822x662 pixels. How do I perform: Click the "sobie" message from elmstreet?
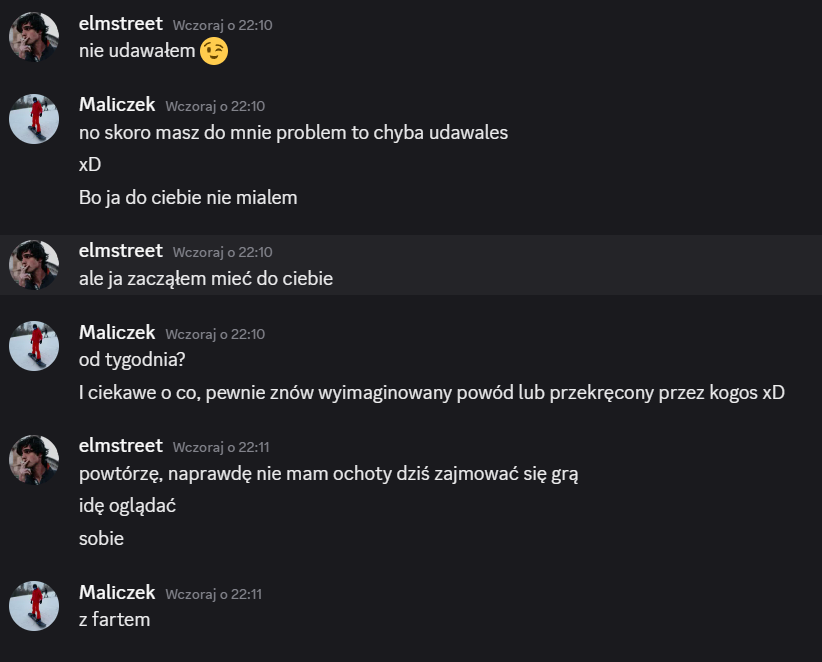(101, 539)
